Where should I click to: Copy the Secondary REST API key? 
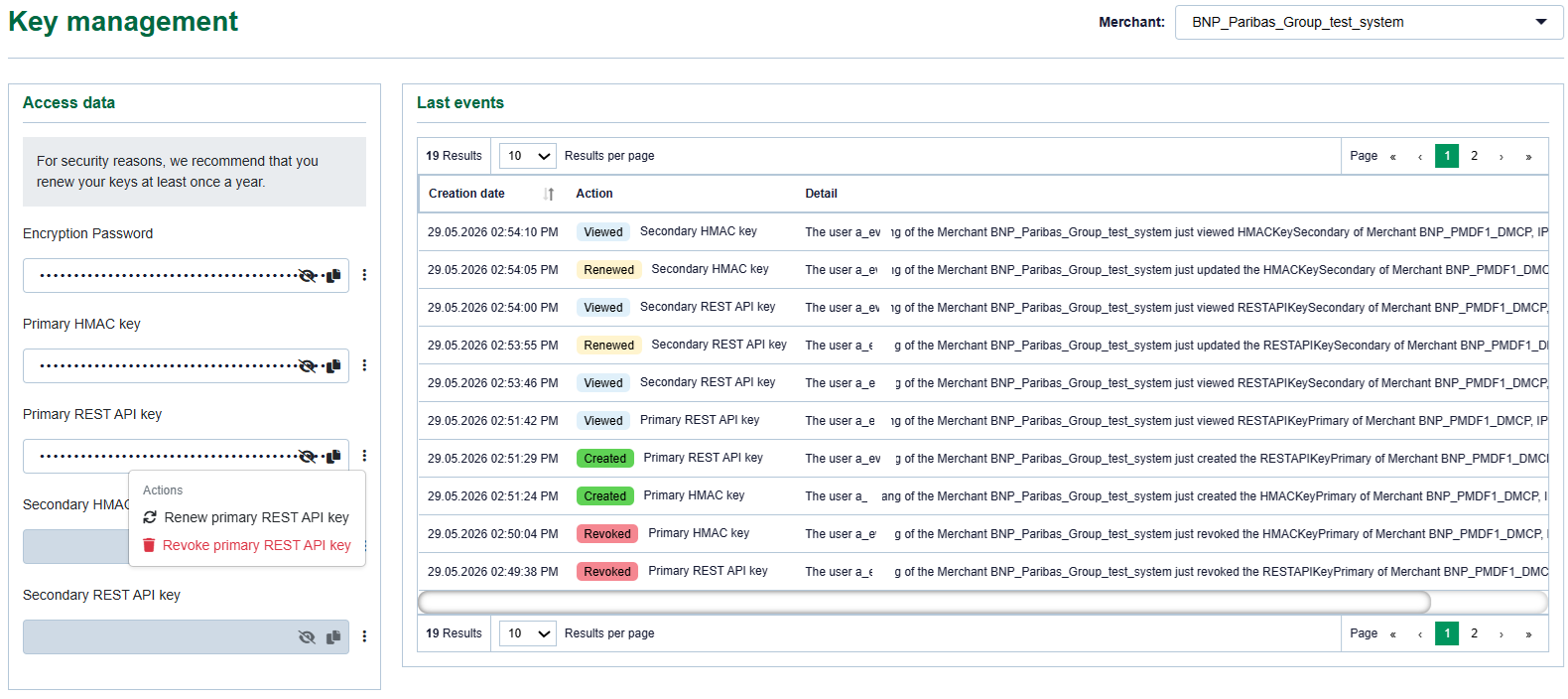pos(333,637)
